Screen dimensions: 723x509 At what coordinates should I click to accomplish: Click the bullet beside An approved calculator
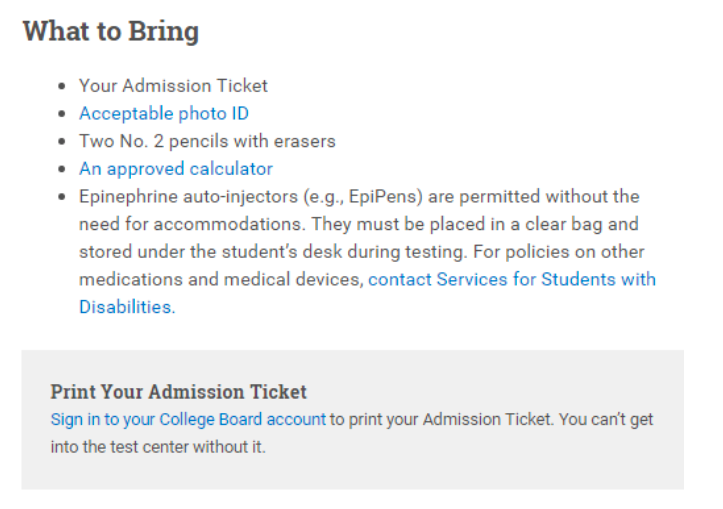tap(62, 169)
